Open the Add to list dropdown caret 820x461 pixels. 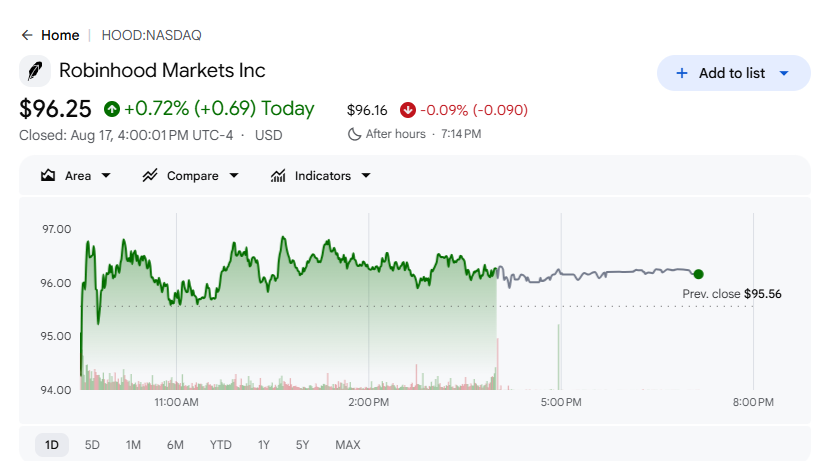point(784,73)
